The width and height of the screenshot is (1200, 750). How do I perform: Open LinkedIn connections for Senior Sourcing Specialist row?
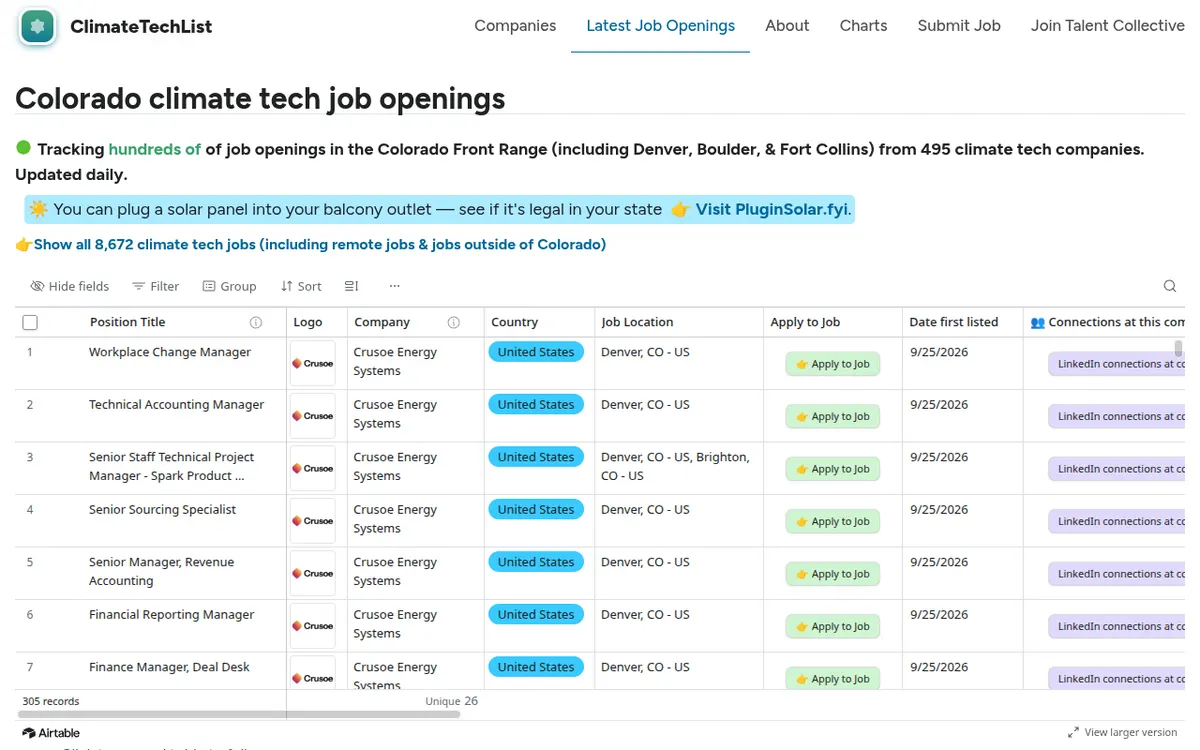1116,521
